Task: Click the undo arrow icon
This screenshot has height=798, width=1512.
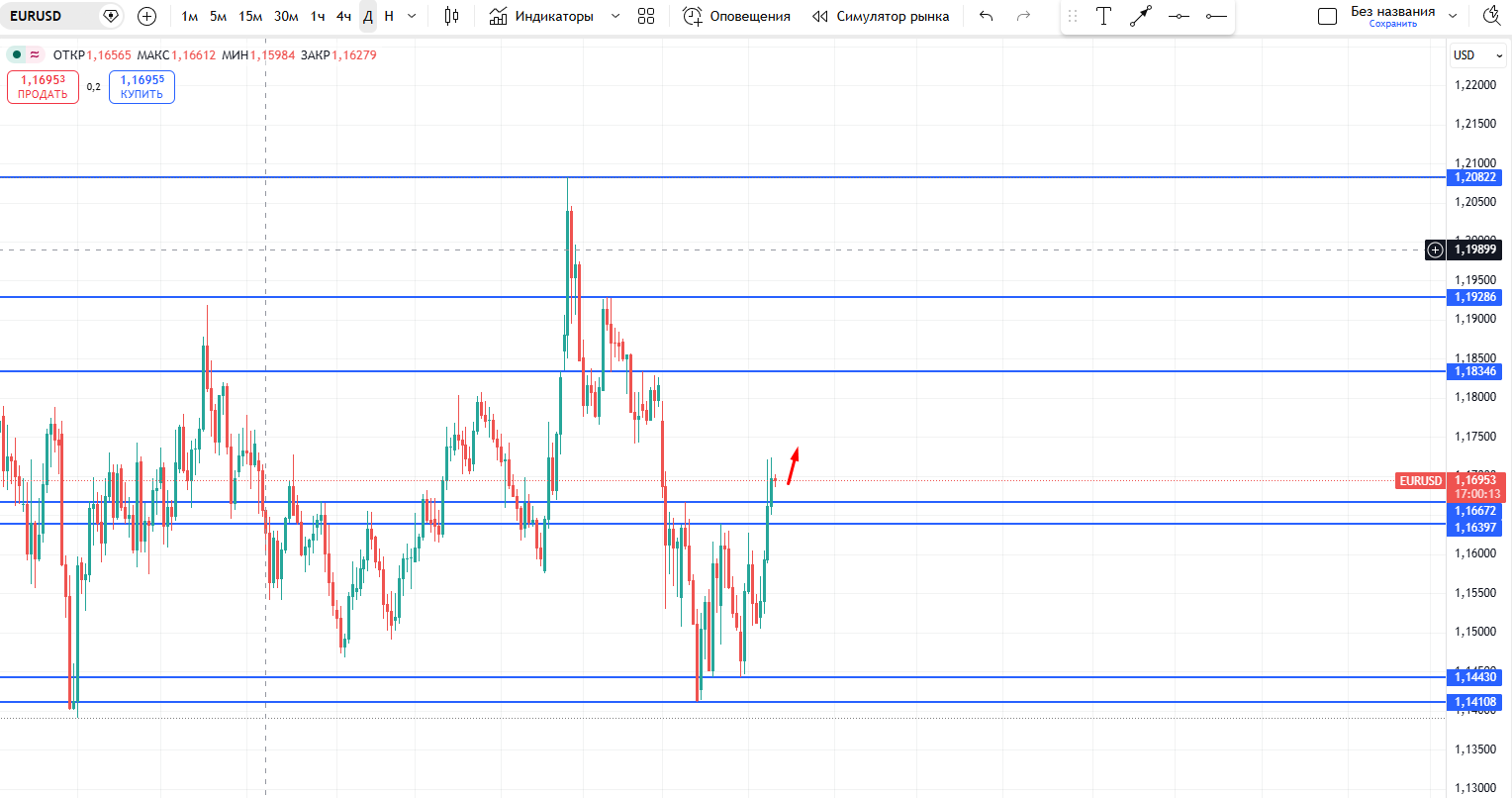Action: tap(985, 16)
